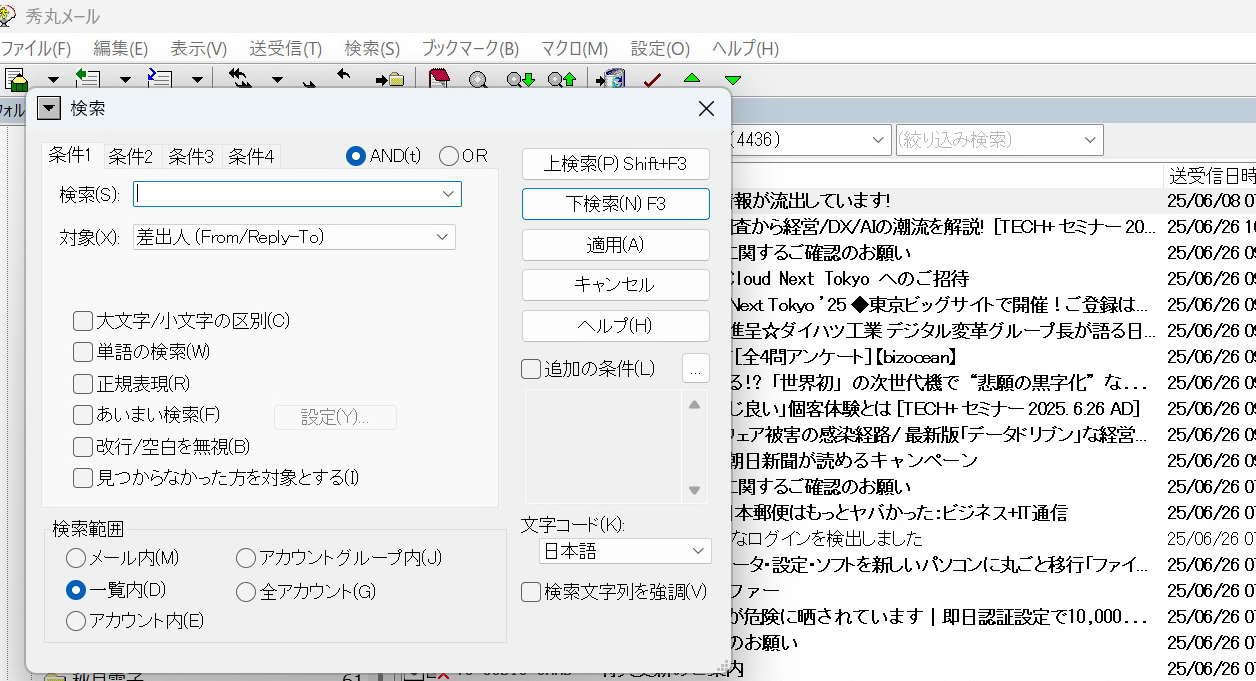Expand the 文字コード(K) 日本語 dropdown
The height and width of the screenshot is (681, 1256).
[625, 551]
